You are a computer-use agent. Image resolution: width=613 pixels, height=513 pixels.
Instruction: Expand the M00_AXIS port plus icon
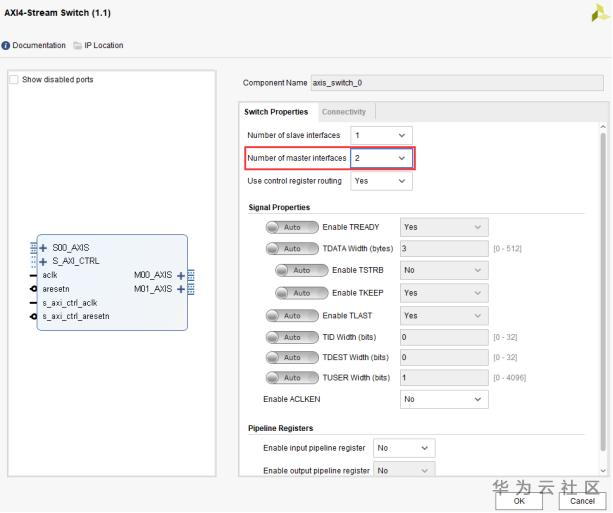[180, 274]
